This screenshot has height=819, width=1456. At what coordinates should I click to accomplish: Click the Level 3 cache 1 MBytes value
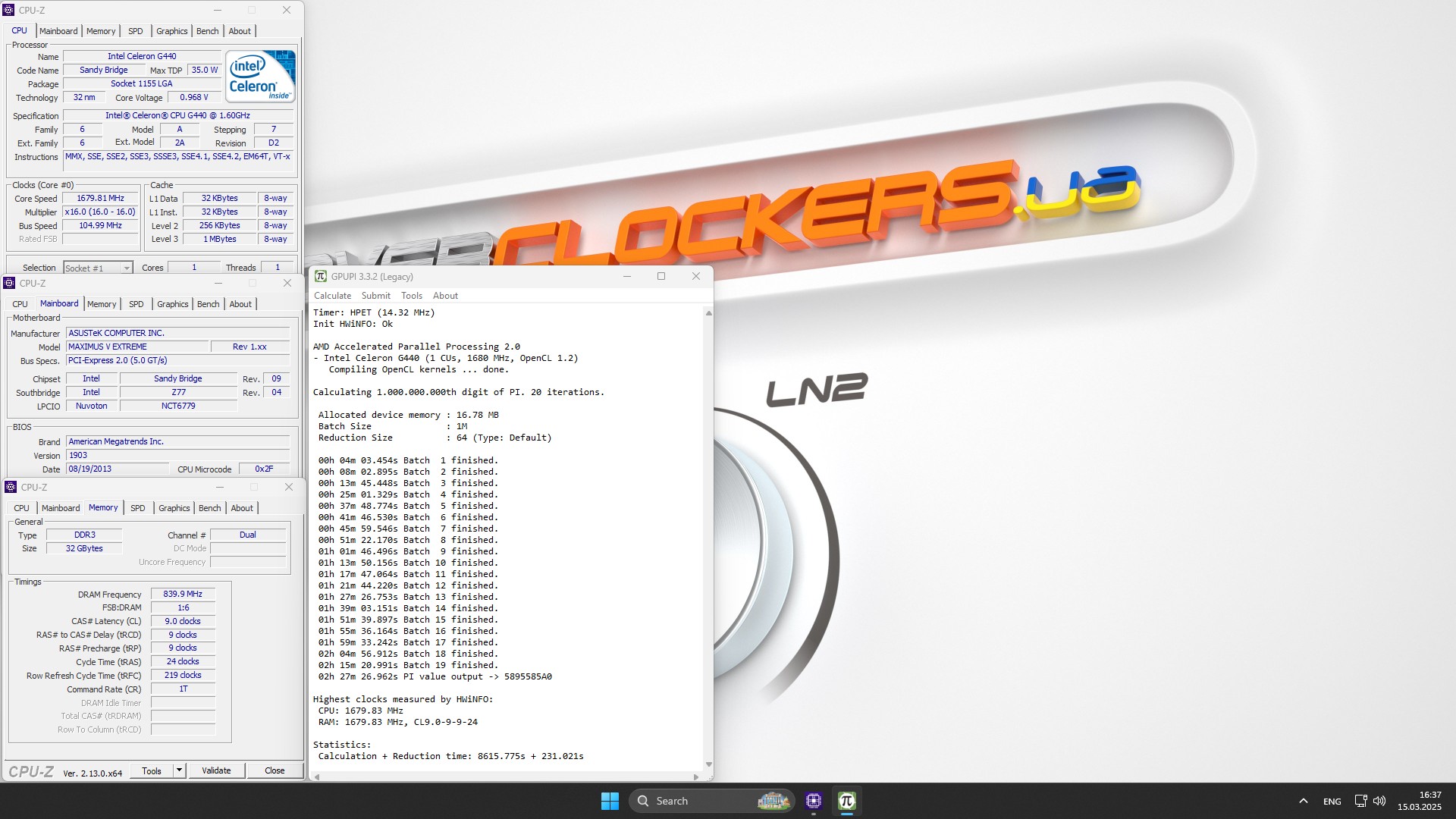219,239
